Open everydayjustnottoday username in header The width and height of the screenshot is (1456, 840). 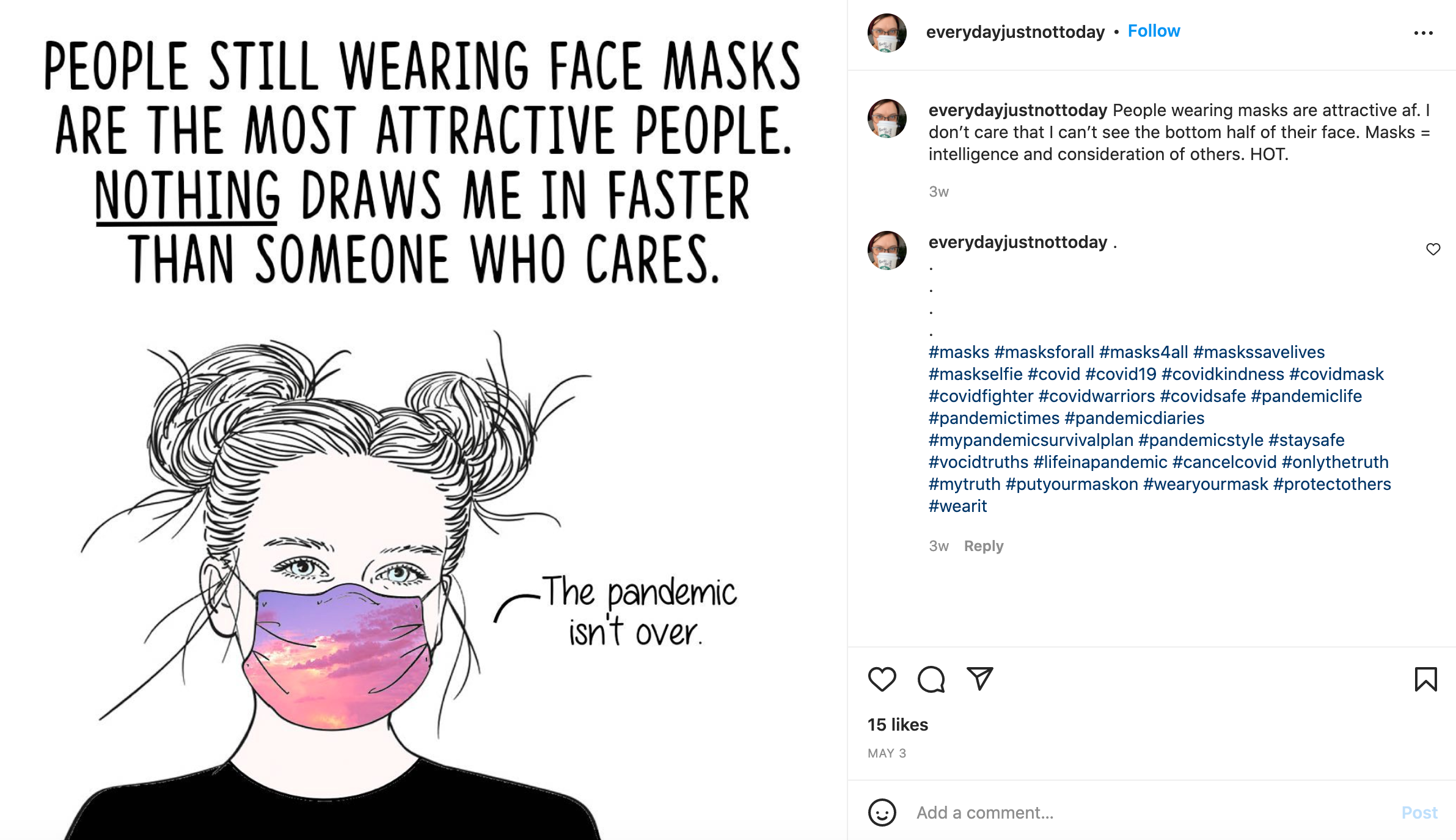click(x=1015, y=32)
